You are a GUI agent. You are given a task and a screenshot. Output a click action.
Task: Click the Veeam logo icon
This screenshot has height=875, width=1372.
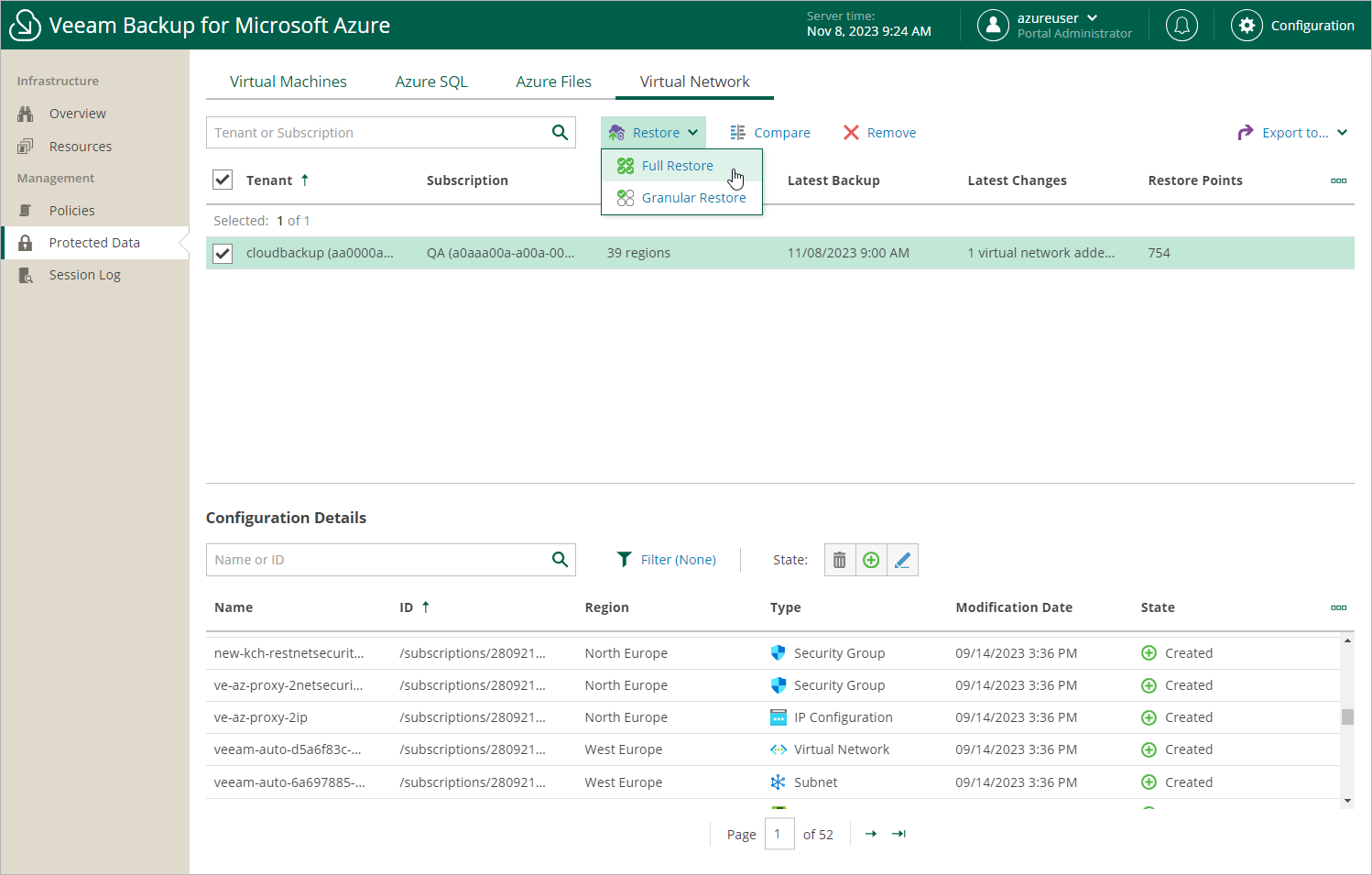[x=25, y=26]
